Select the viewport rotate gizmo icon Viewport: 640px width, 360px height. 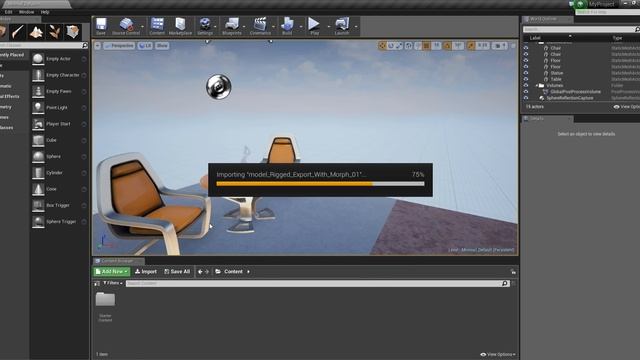click(391, 46)
